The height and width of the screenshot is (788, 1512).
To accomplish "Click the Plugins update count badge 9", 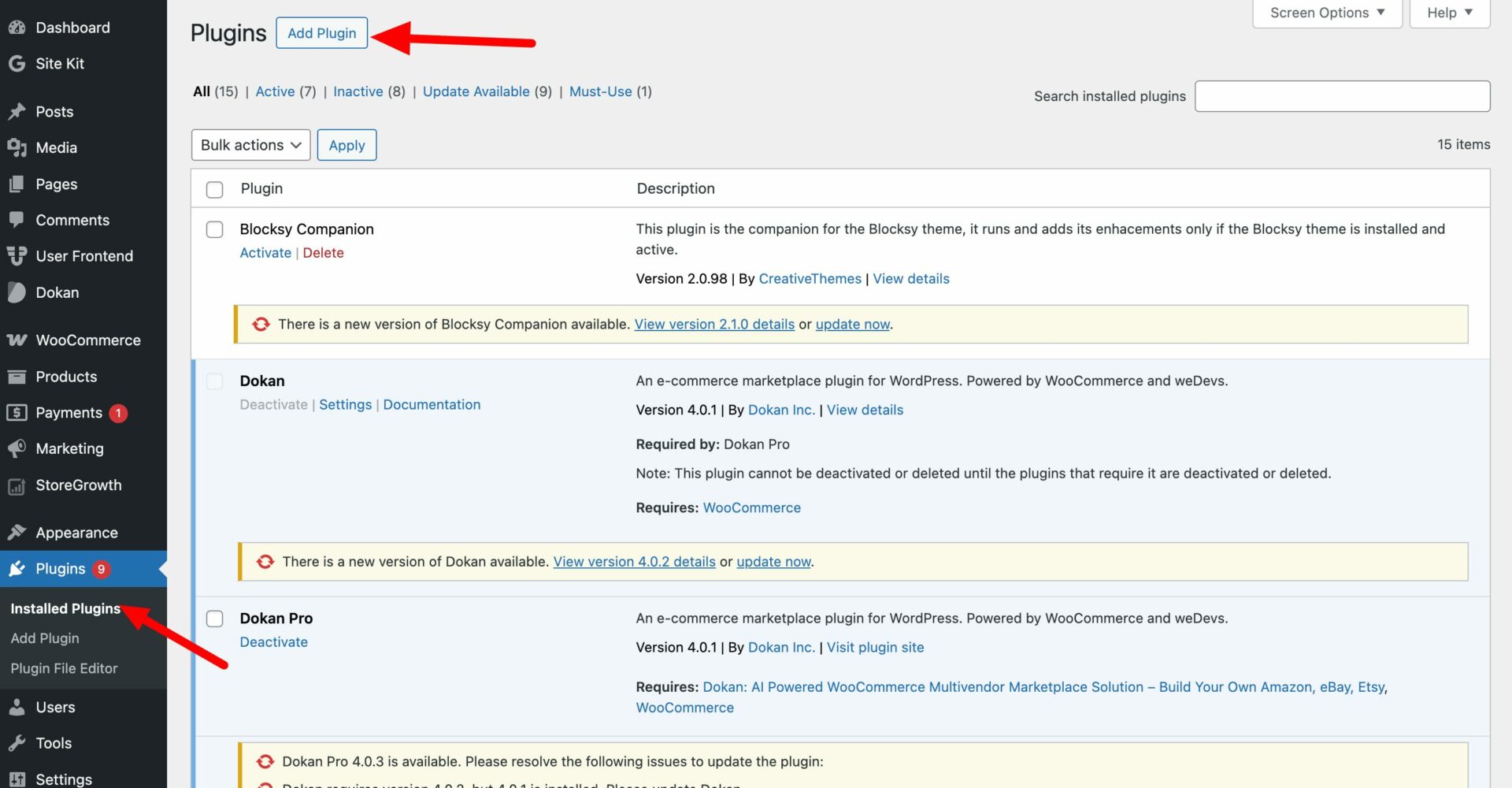I will 101,569.
